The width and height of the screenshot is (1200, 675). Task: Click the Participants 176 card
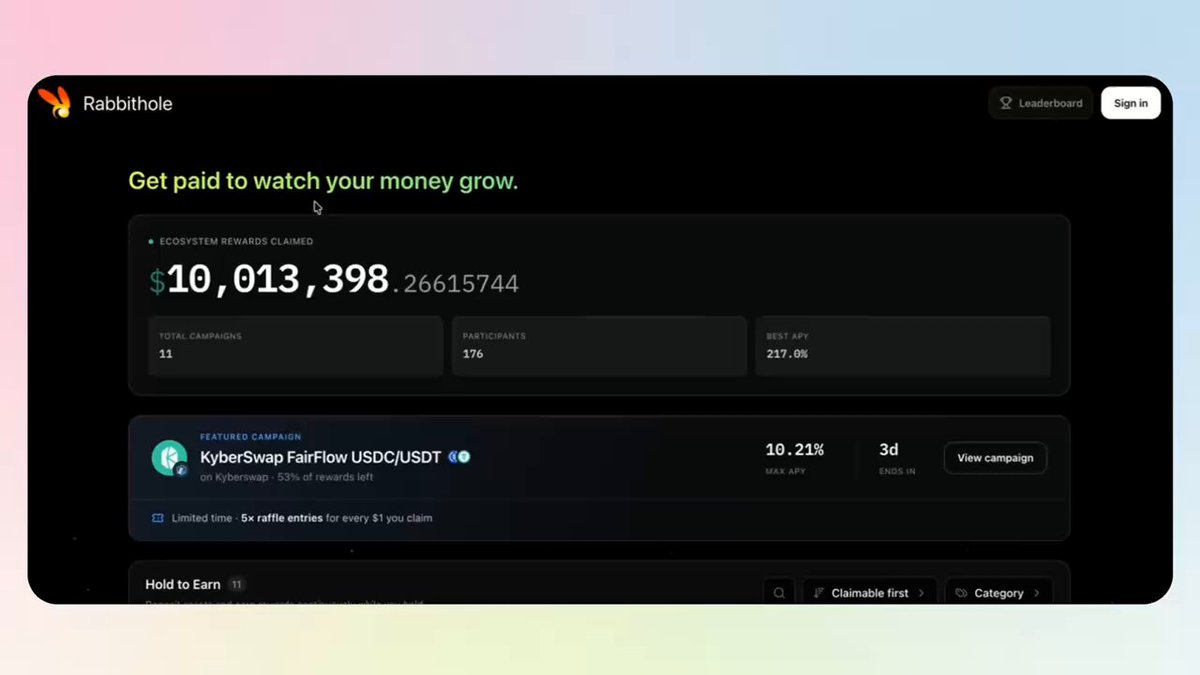[x=599, y=346]
